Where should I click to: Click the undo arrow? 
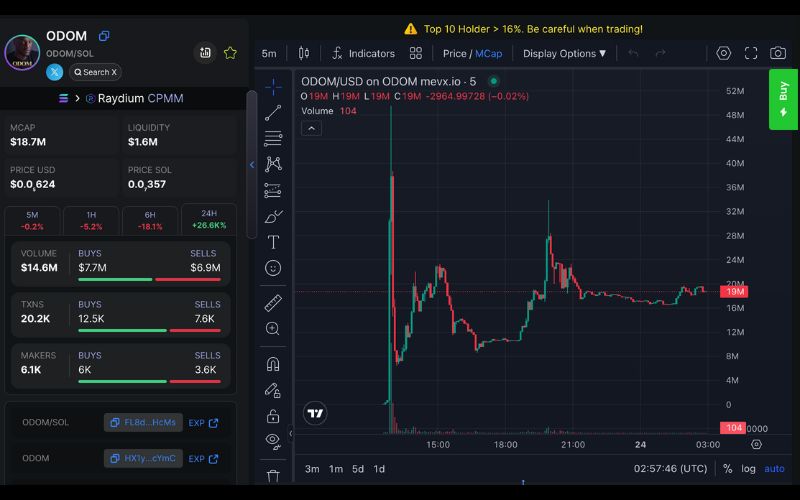[633, 53]
